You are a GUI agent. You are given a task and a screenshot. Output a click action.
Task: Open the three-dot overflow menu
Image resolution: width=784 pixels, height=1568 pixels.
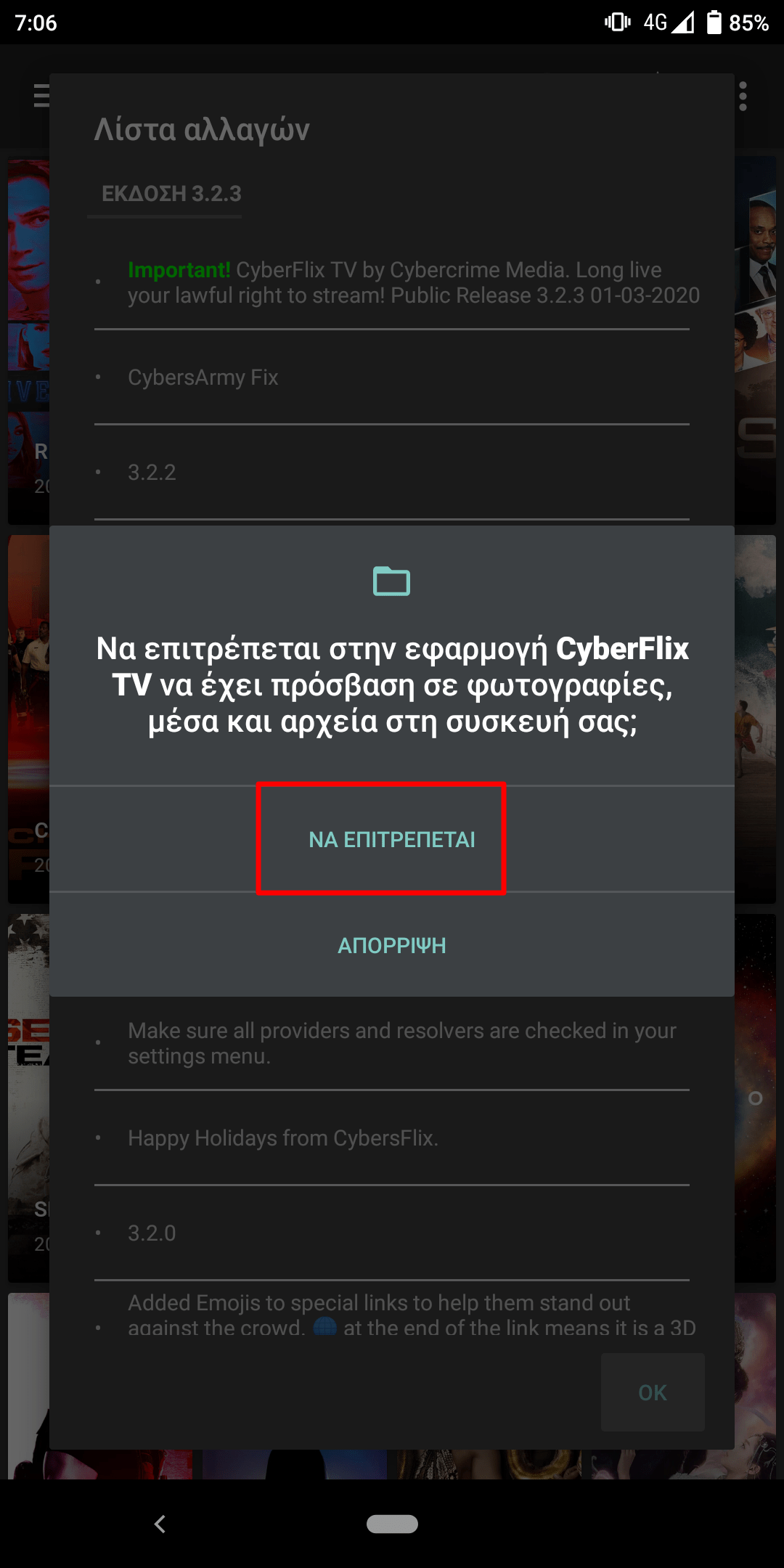(x=743, y=96)
